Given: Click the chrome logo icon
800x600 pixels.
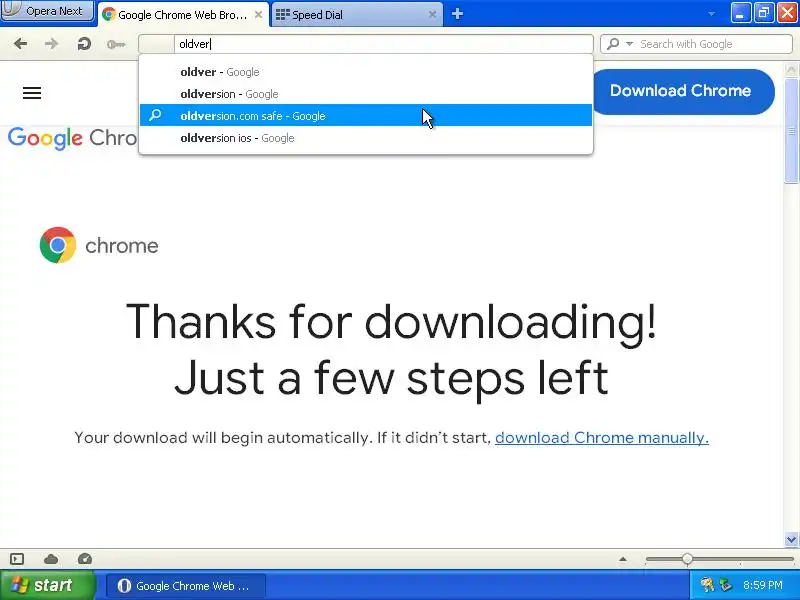Looking at the screenshot, I should point(58,245).
